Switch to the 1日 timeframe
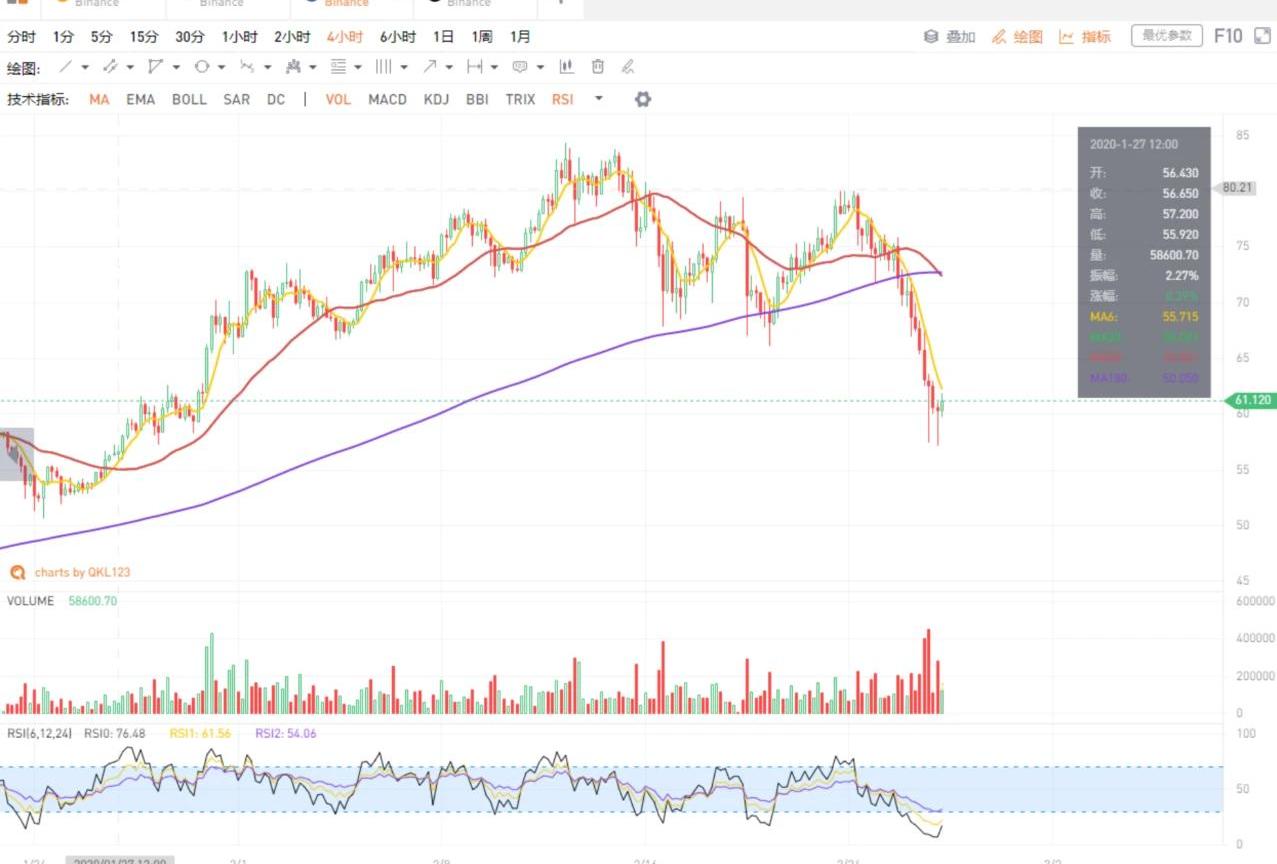1277x864 pixels. pyautogui.click(x=443, y=36)
